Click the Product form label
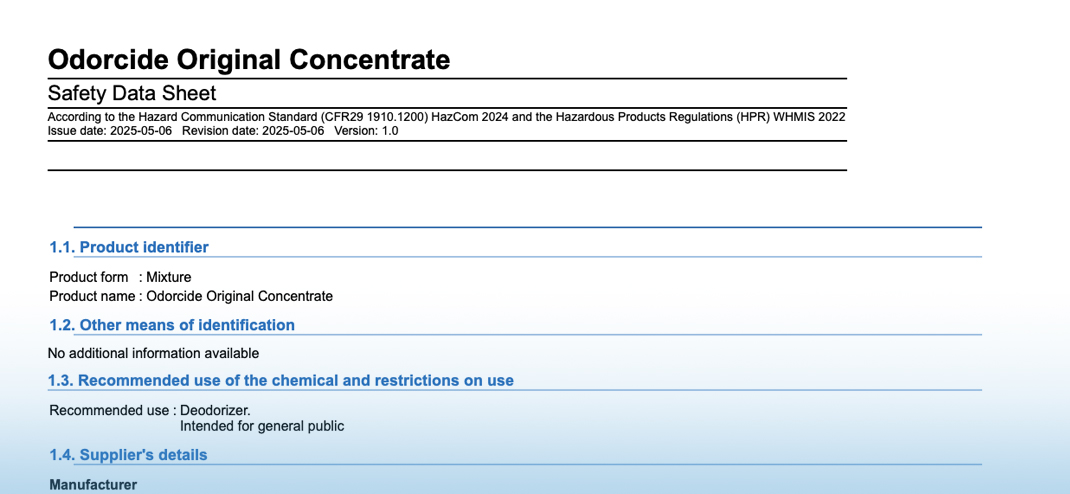The image size is (1070, 494). pyautogui.click(x=89, y=277)
